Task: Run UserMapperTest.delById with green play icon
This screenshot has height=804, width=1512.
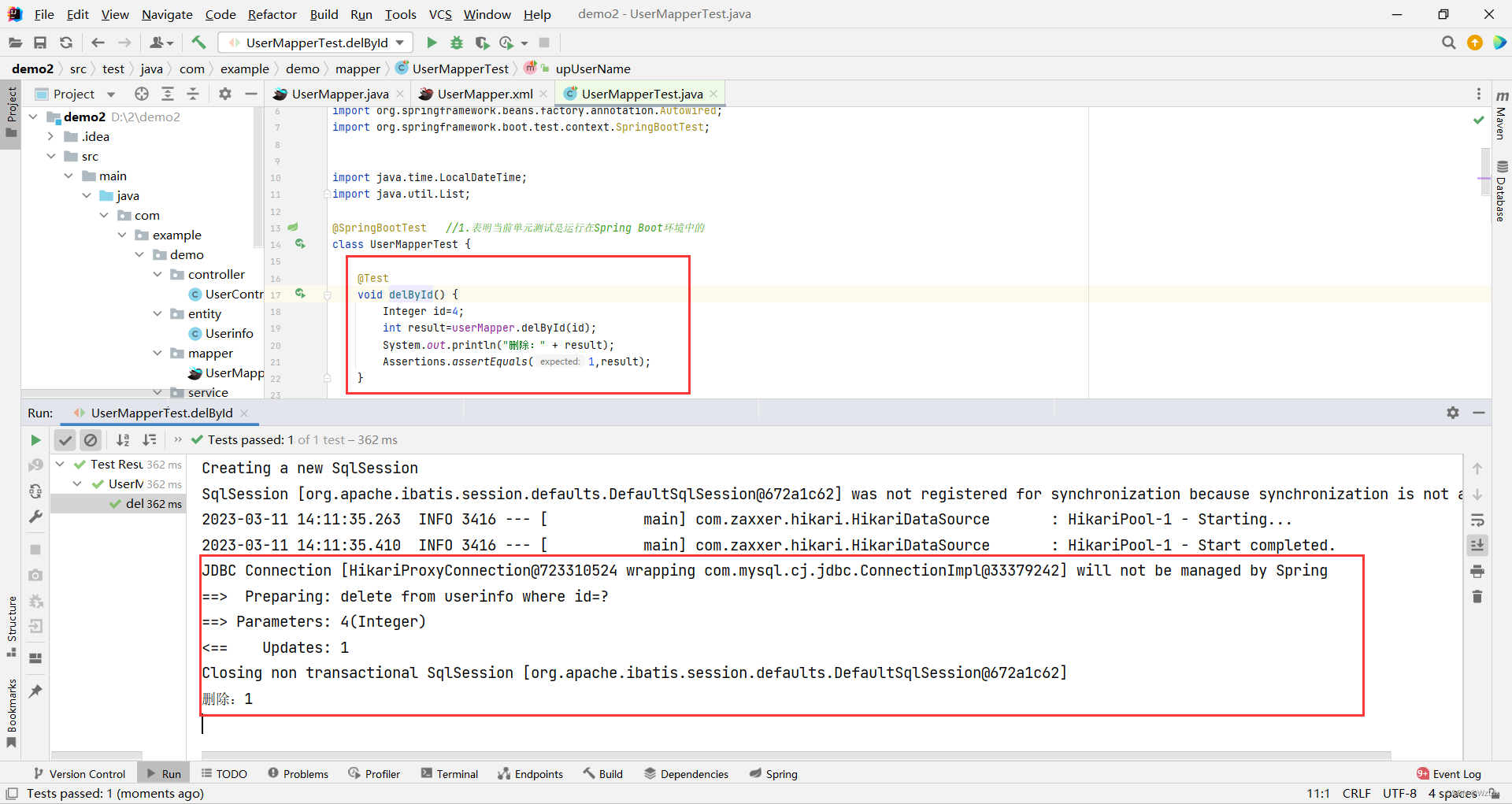Action: 432,43
